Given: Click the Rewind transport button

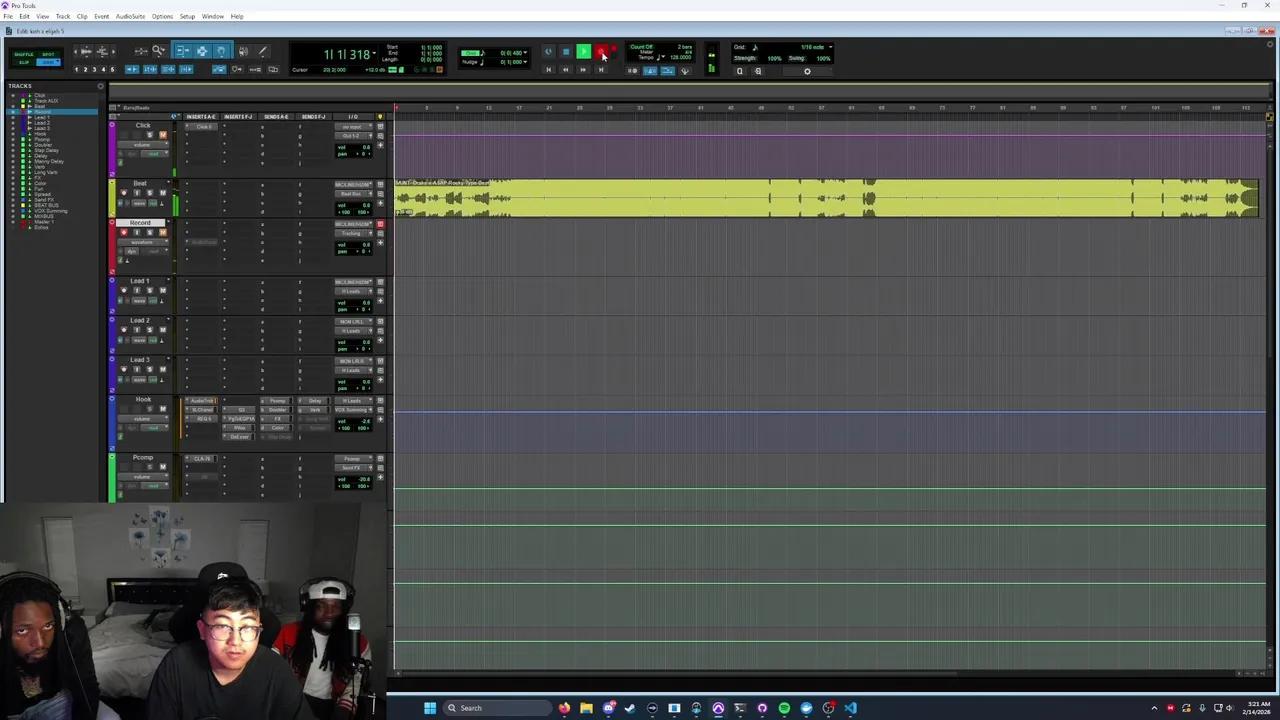Looking at the screenshot, I should pyautogui.click(x=566, y=70).
